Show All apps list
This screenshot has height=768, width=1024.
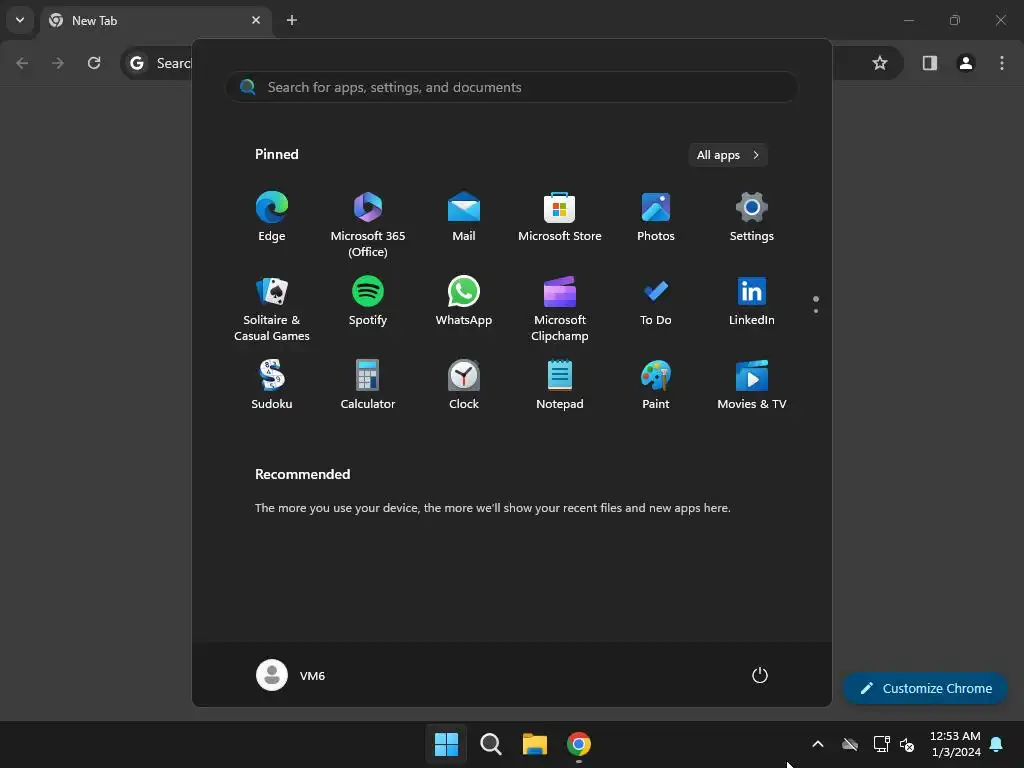(728, 155)
